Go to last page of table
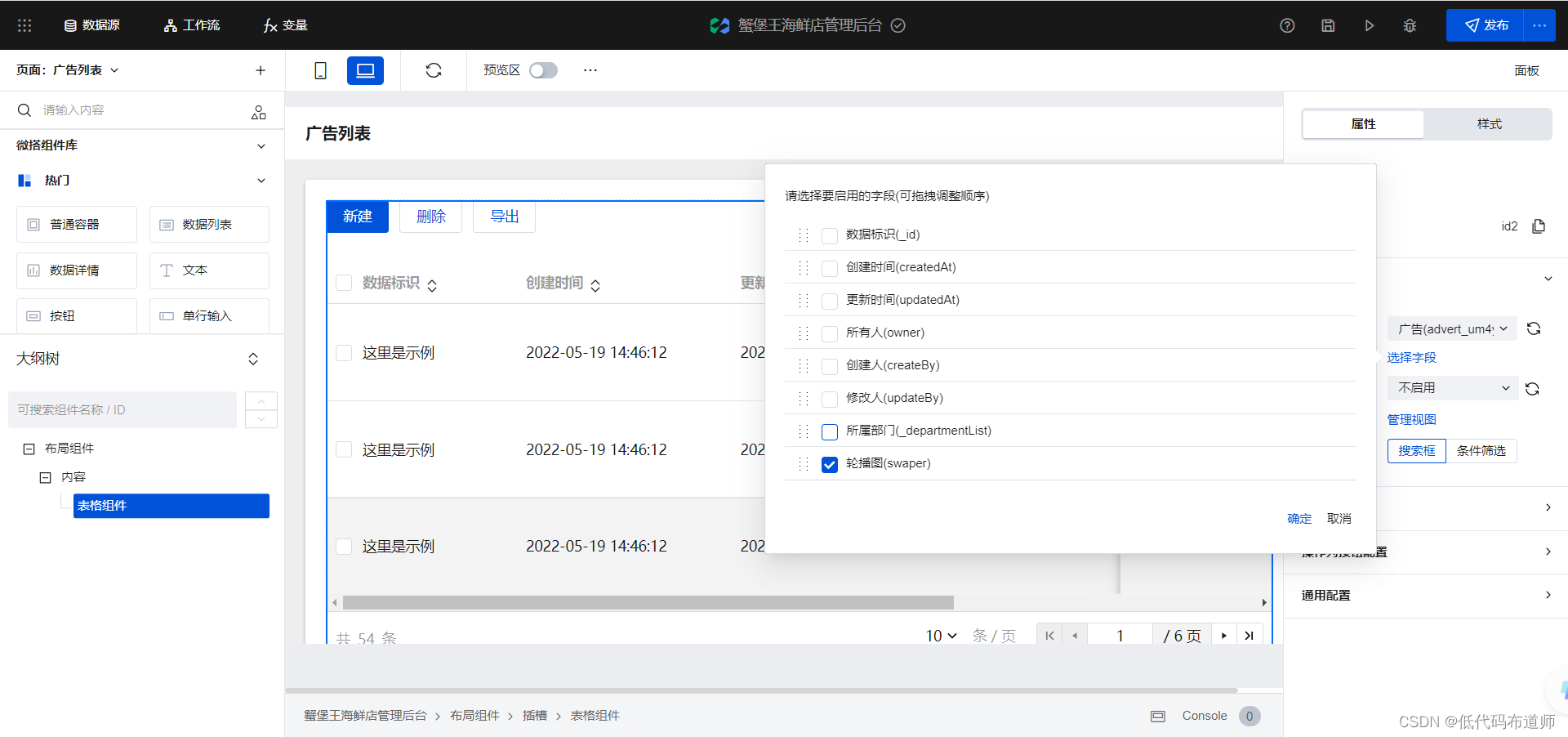Viewport: 1568px width, 737px height. 1249,635
